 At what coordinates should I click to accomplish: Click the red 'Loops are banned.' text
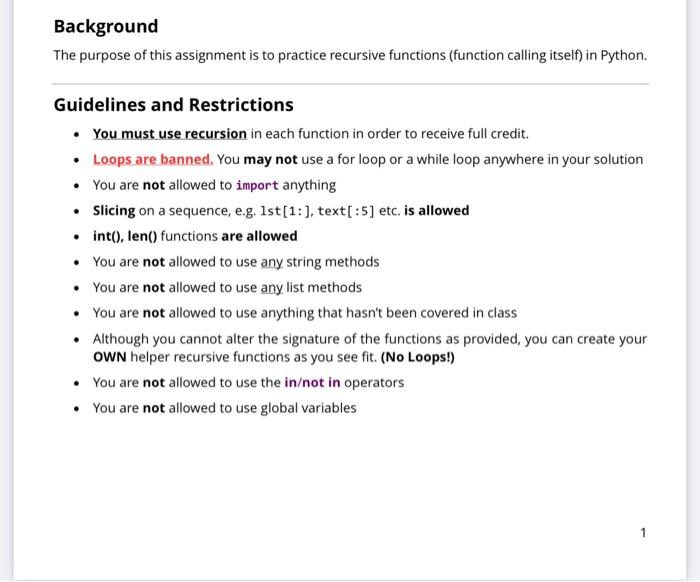[153, 159]
